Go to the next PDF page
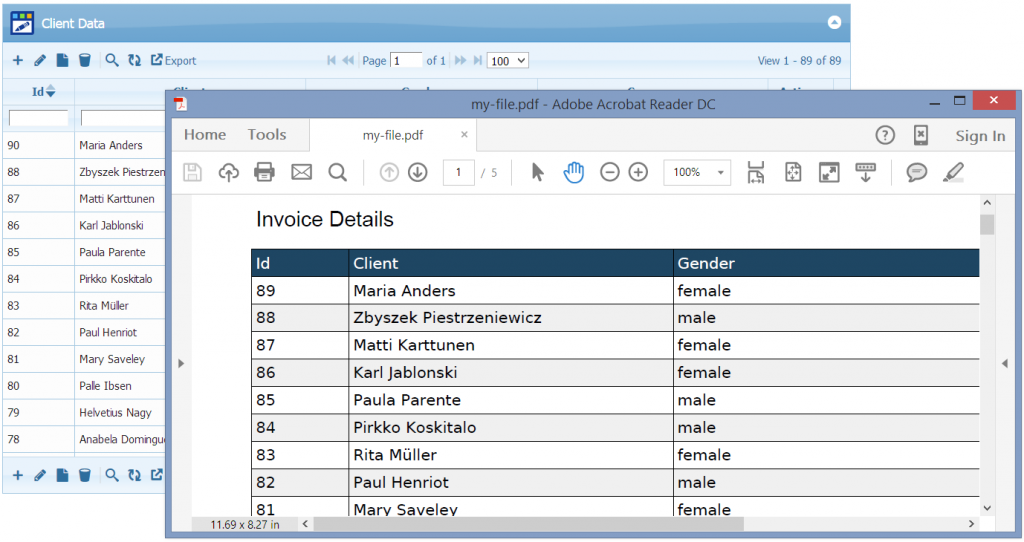The height and width of the screenshot is (542, 1024). [418, 173]
